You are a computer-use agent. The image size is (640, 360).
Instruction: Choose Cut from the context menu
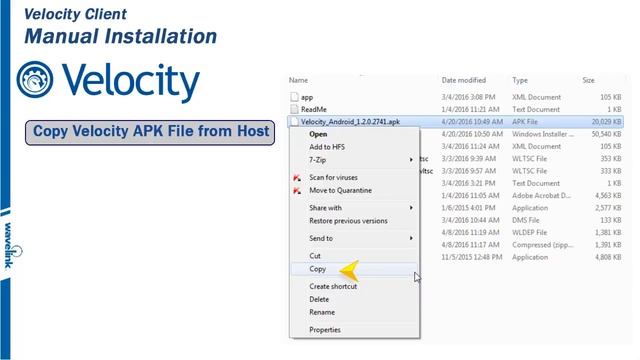coord(315,256)
